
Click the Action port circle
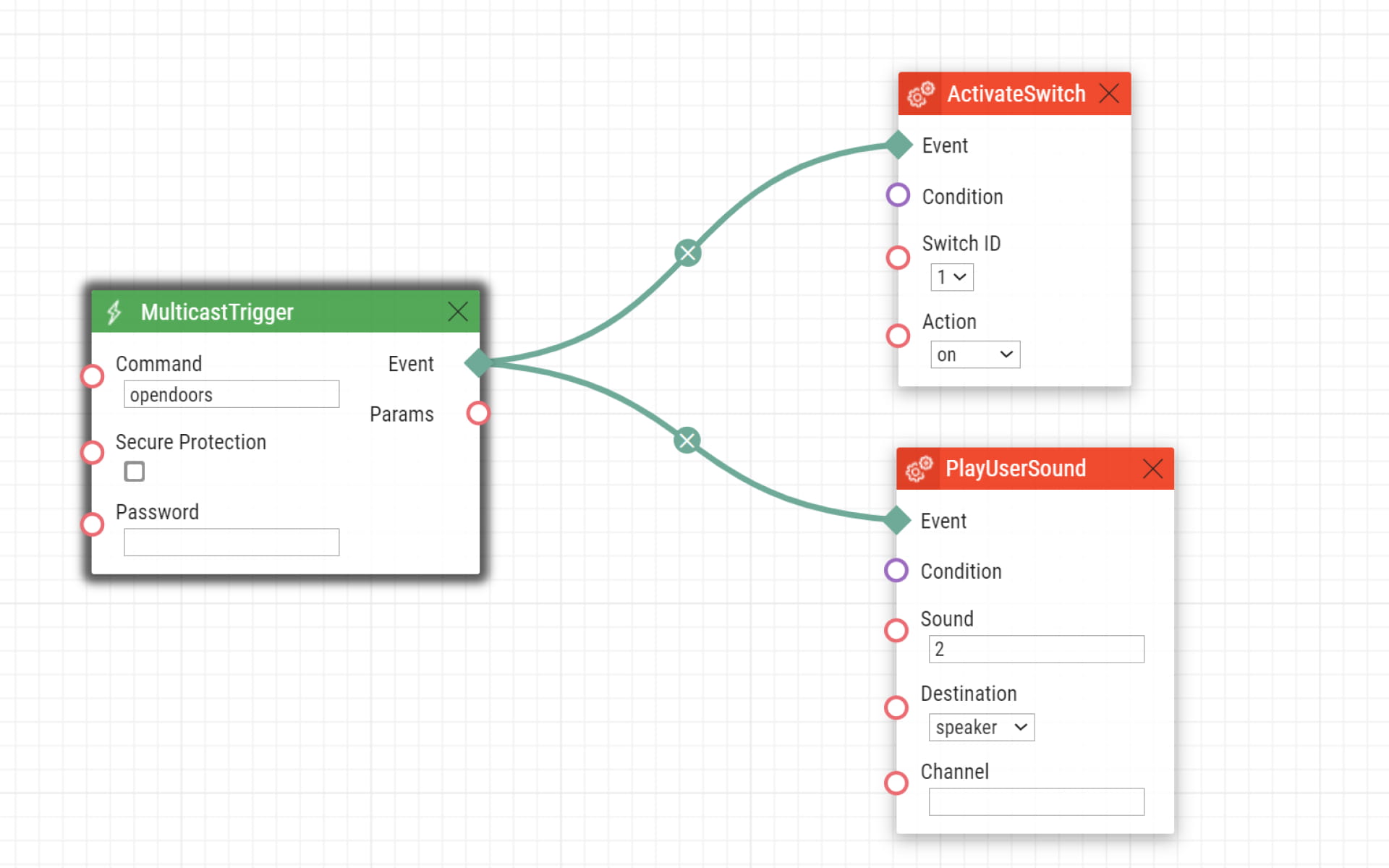[898, 336]
